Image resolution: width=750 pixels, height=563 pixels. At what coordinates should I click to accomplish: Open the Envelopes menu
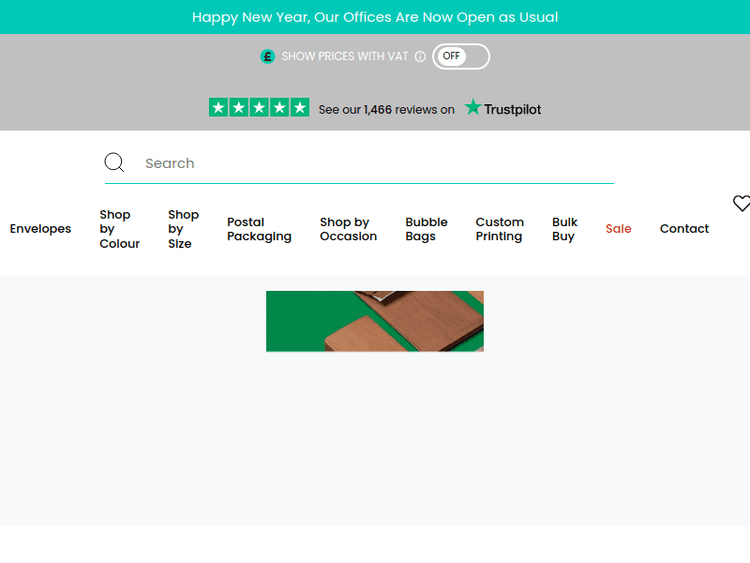point(41,229)
